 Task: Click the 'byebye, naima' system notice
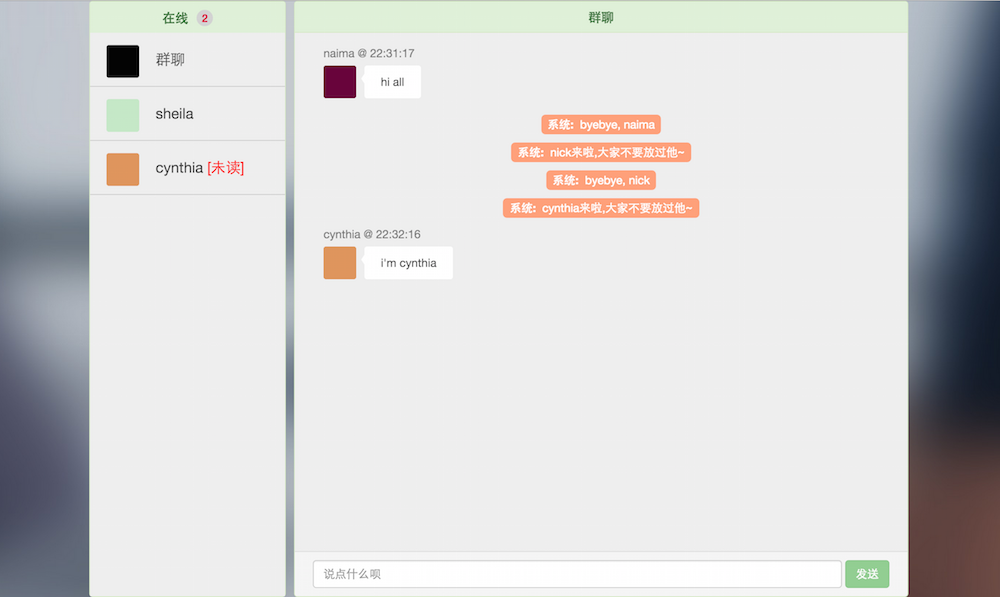[601, 125]
